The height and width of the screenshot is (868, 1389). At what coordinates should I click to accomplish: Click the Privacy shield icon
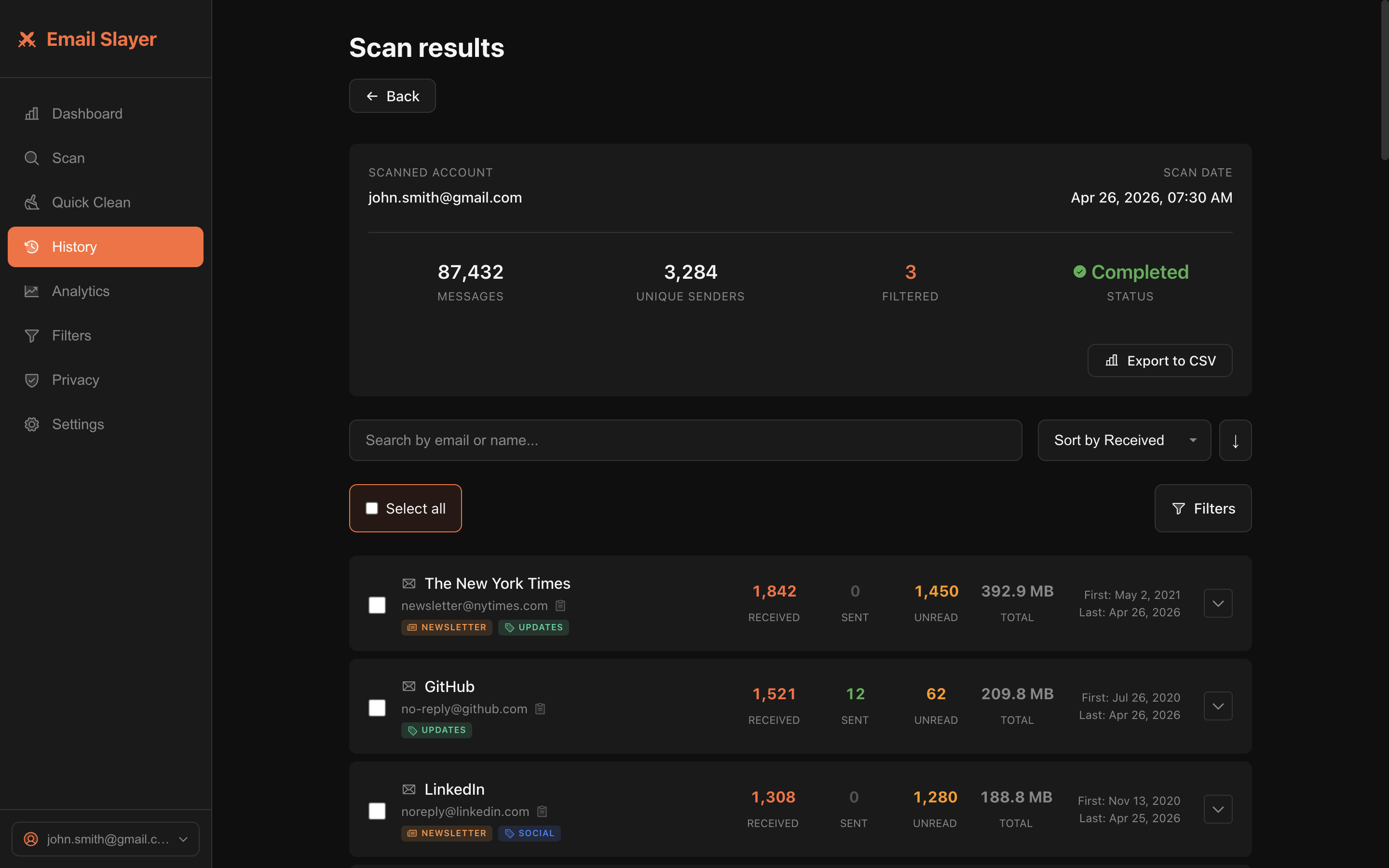pyautogui.click(x=31, y=380)
